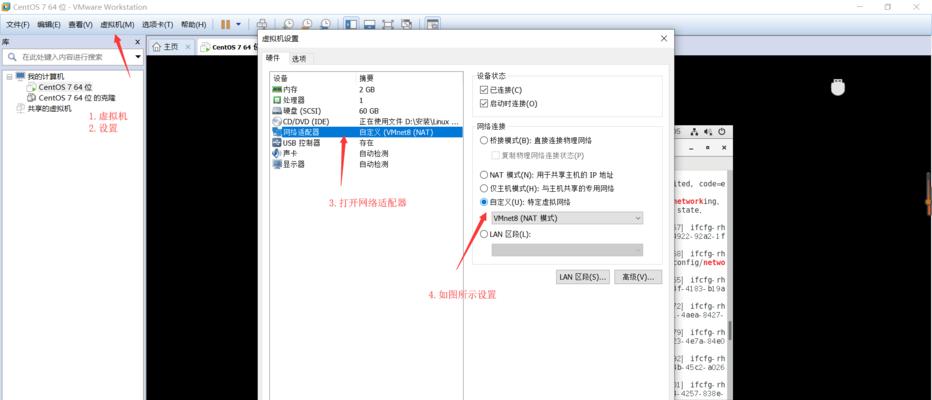Image resolution: width=932 pixels, height=400 pixels.
Task: Select 仅主机模式(H) radio button
Action: (x=484, y=188)
